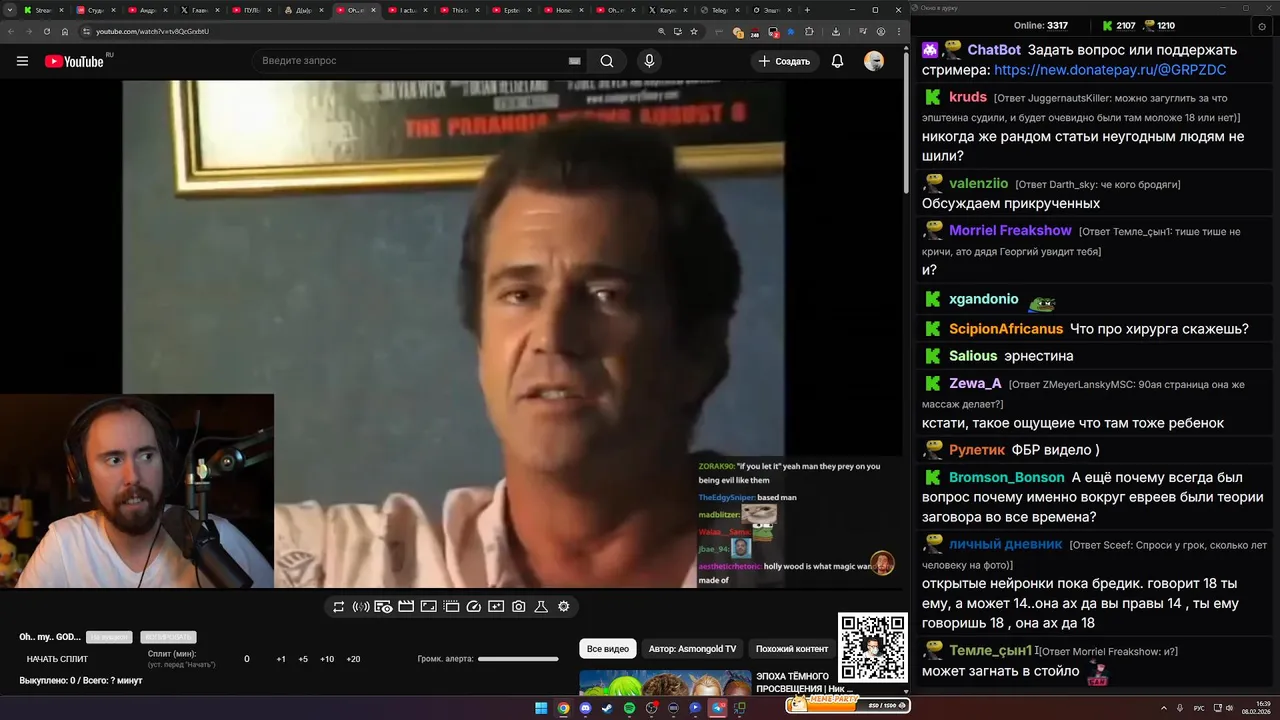Image resolution: width=1280 pixels, height=720 pixels.
Task: Click the eye-preview icon in player toolbar
Action: pyautogui.click(x=383, y=607)
